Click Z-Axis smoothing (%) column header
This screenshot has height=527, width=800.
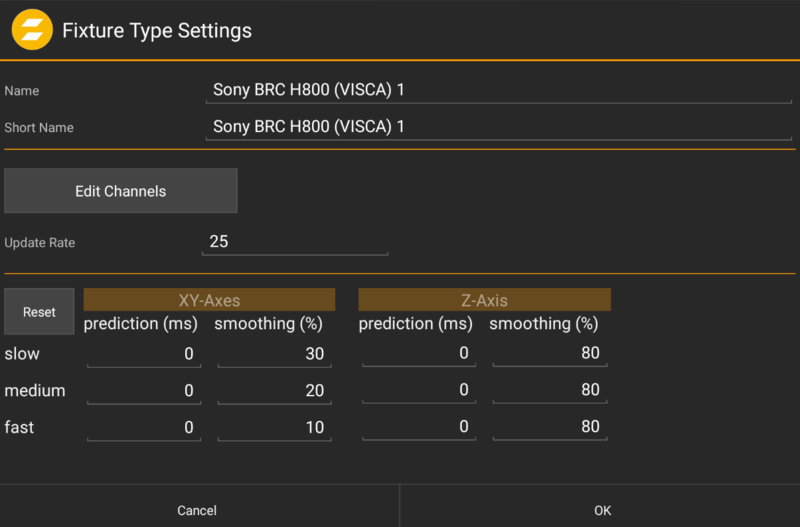pyautogui.click(x=544, y=323)
